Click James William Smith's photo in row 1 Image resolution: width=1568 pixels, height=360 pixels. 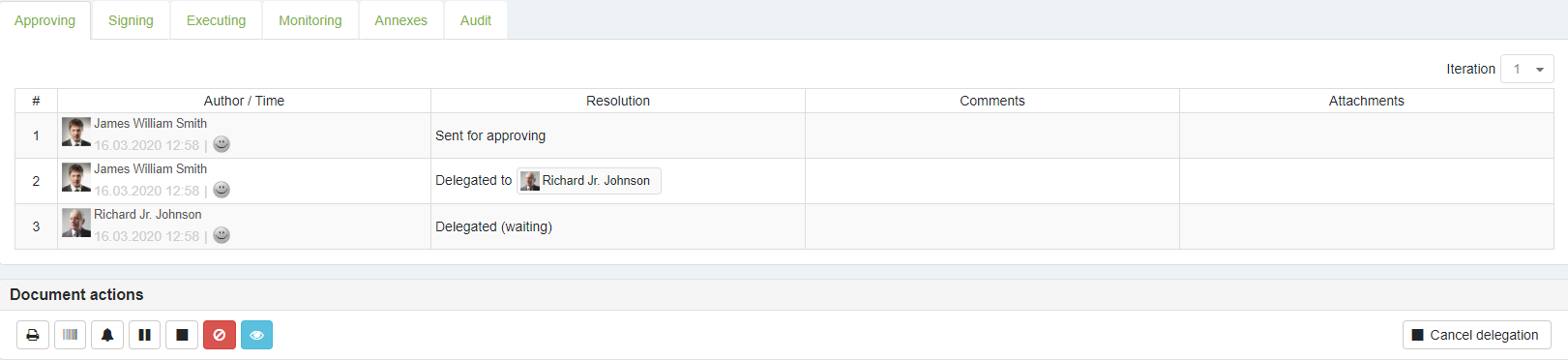click(76, 132)
